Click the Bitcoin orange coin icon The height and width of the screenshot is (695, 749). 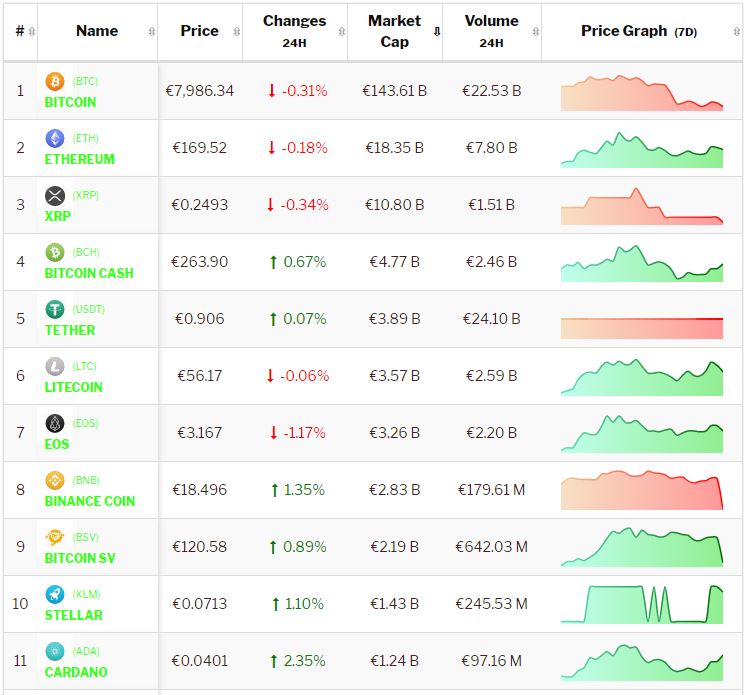pos(55,82)
